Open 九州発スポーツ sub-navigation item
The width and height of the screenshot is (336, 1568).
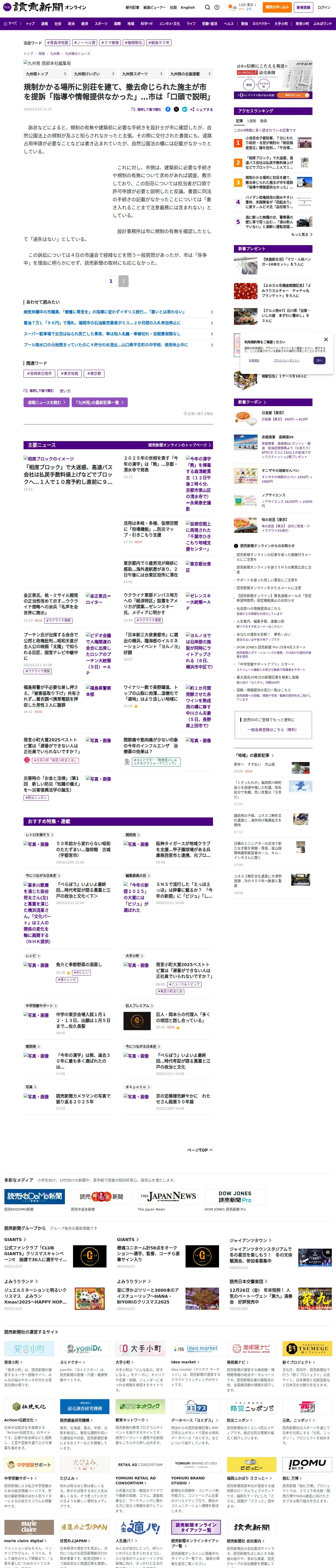coord(143,74)
